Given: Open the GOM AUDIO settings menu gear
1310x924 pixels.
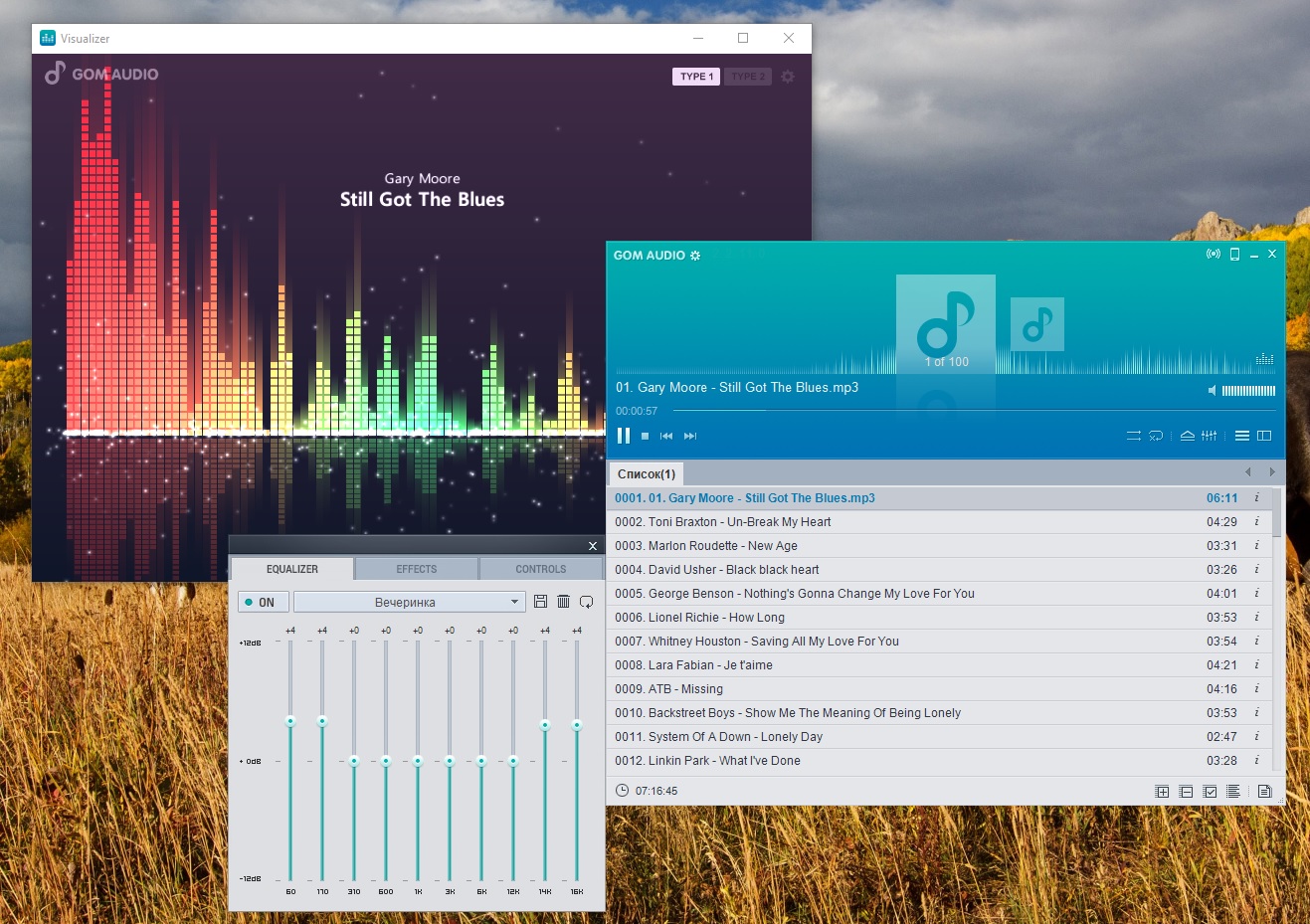Looking at the screenshot, I should [695, 256].
